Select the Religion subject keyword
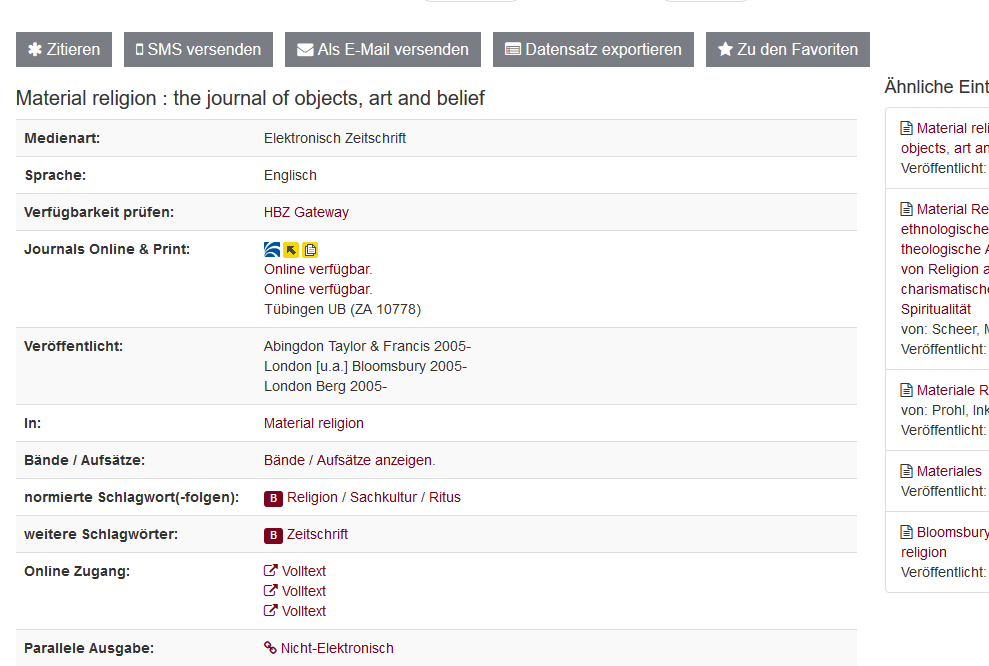This screenshot has height=666, width=989. coord(312,498)
